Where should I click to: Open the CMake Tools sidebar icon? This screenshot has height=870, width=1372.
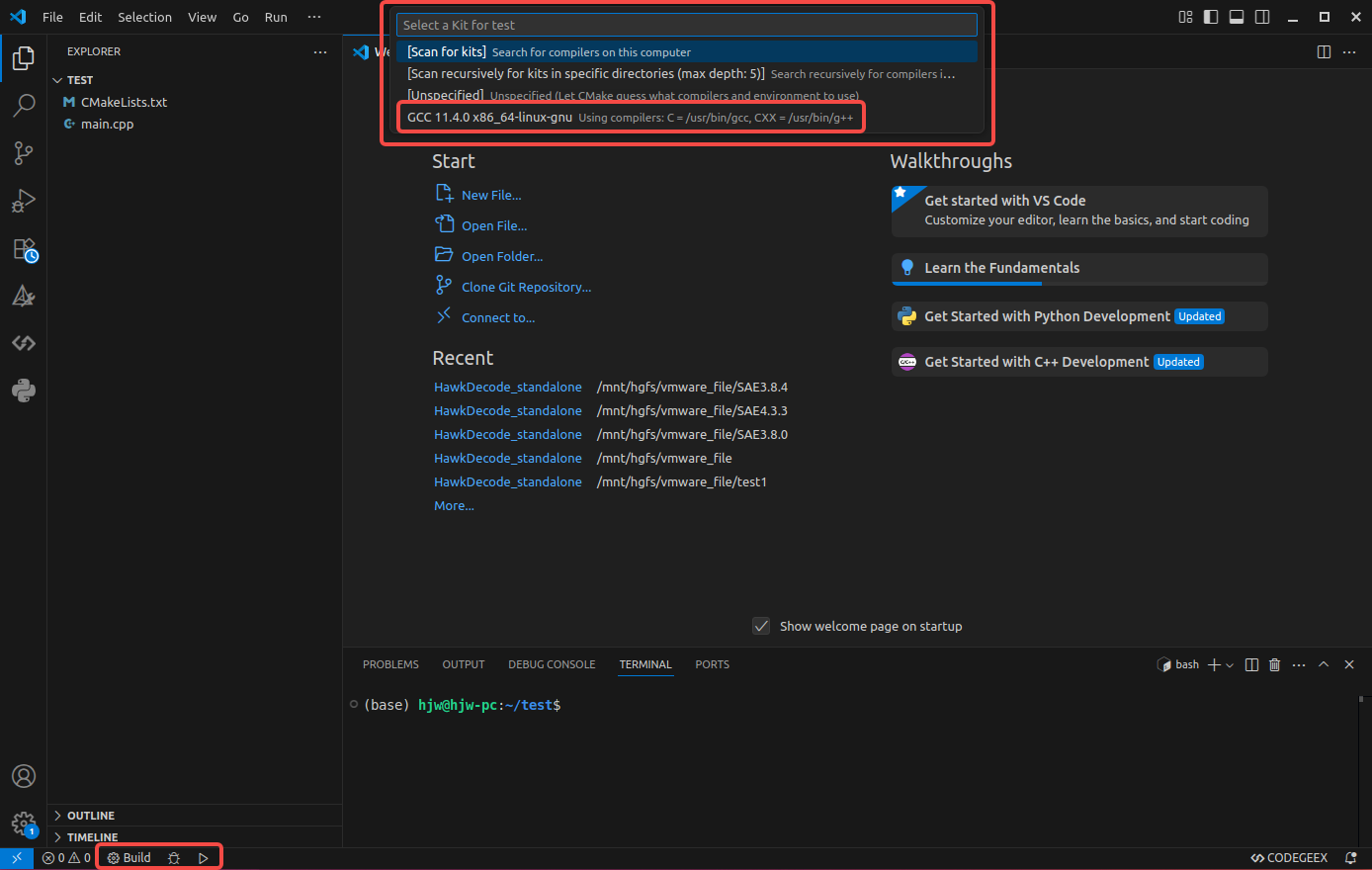[24, 296]
